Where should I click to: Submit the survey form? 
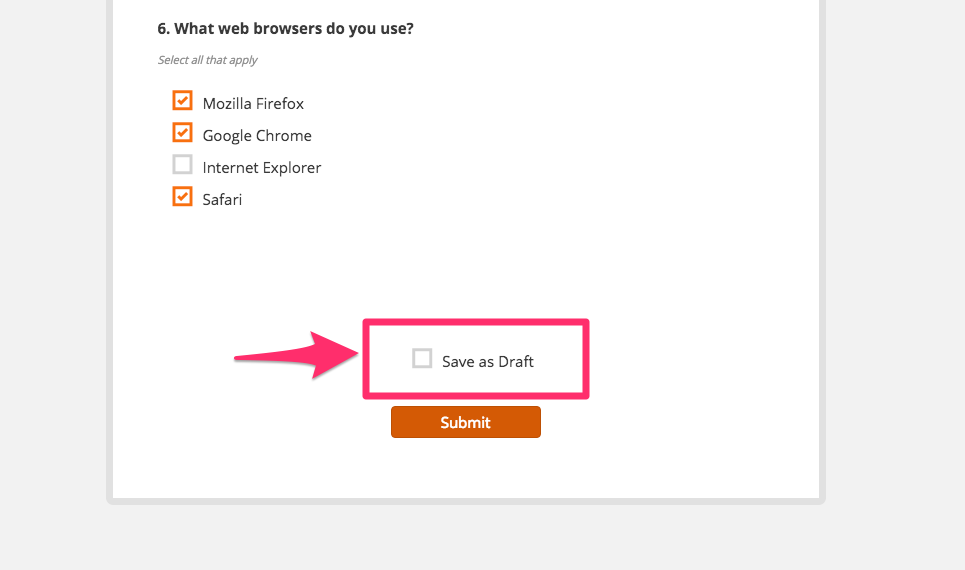pyautogui.click(x=466, y=422)
